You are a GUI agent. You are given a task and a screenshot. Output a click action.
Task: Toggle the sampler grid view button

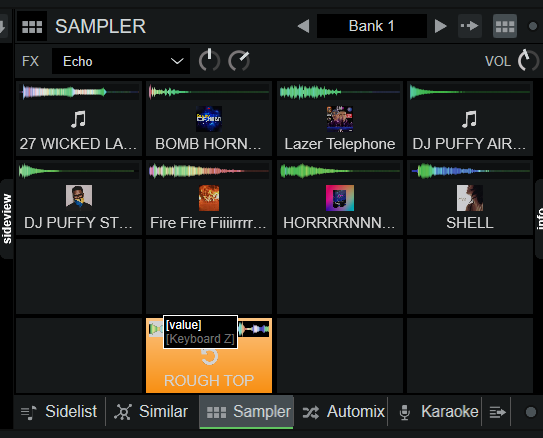coord(505,26)
